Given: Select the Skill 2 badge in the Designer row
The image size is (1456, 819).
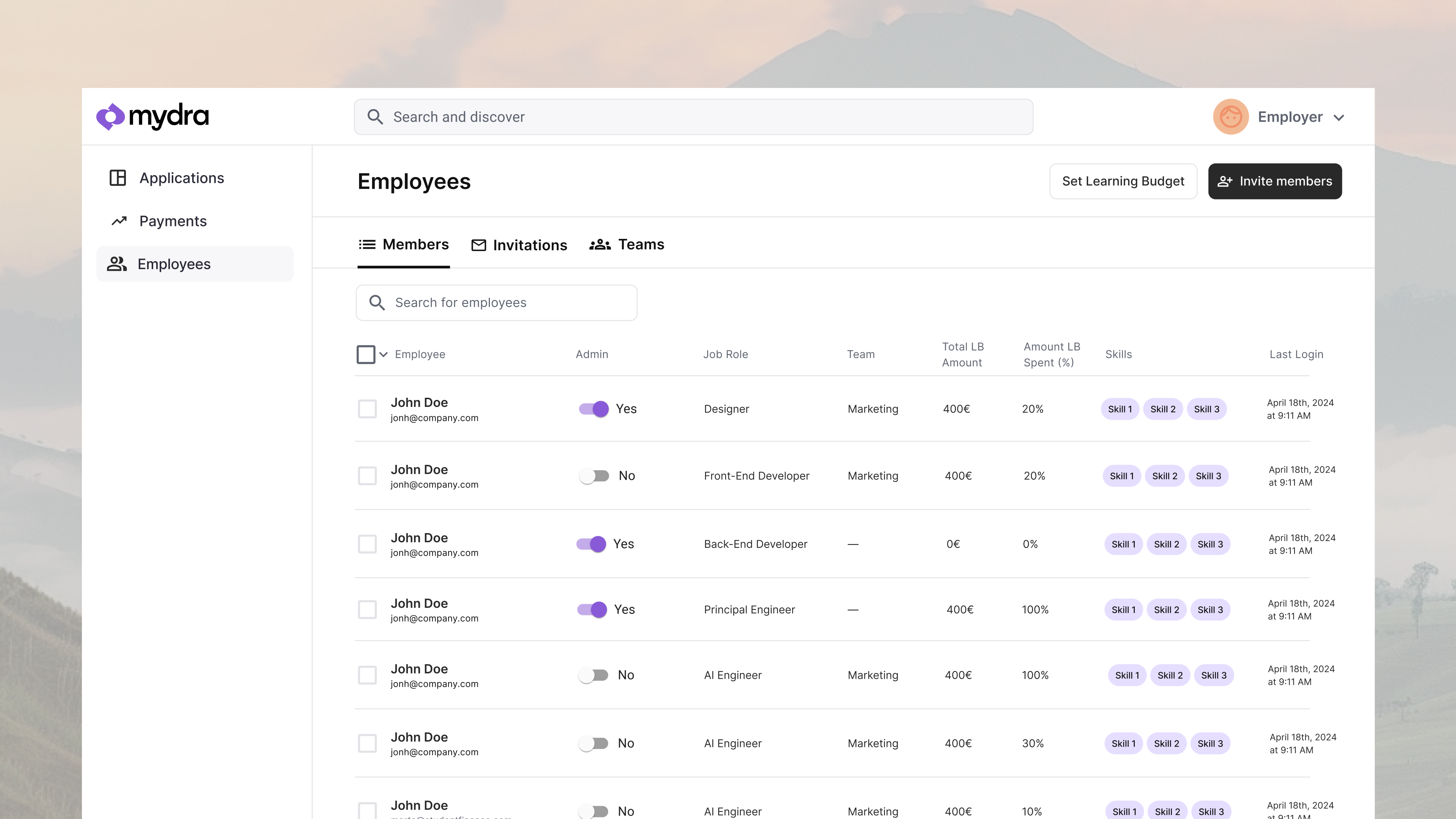Looking at the screenshot, I should coord(1163,409).
